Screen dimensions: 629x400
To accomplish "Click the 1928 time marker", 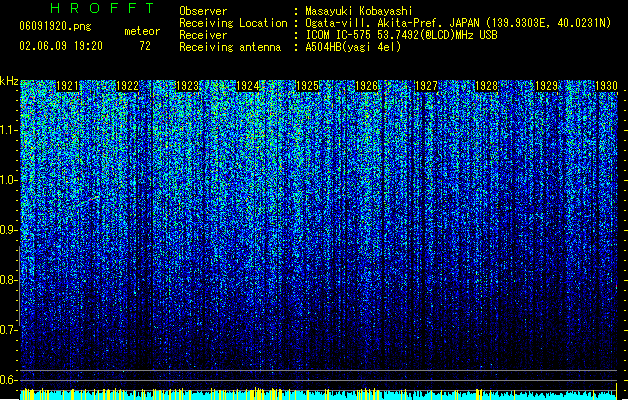I will pyautogui.click(x=486, y=86).
